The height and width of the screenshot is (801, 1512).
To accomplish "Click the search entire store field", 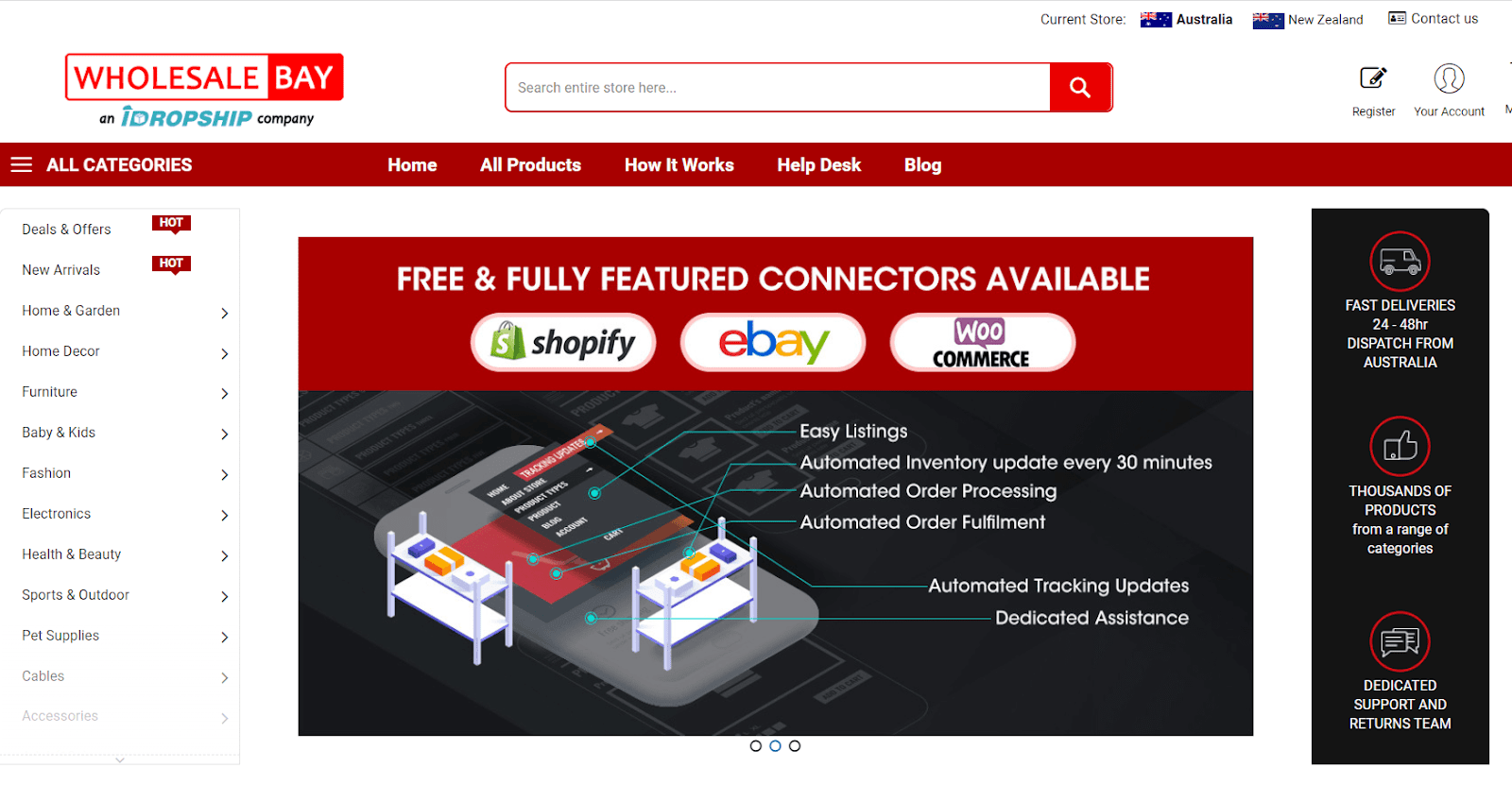I will pyautogui.click(x=778, y=88).
